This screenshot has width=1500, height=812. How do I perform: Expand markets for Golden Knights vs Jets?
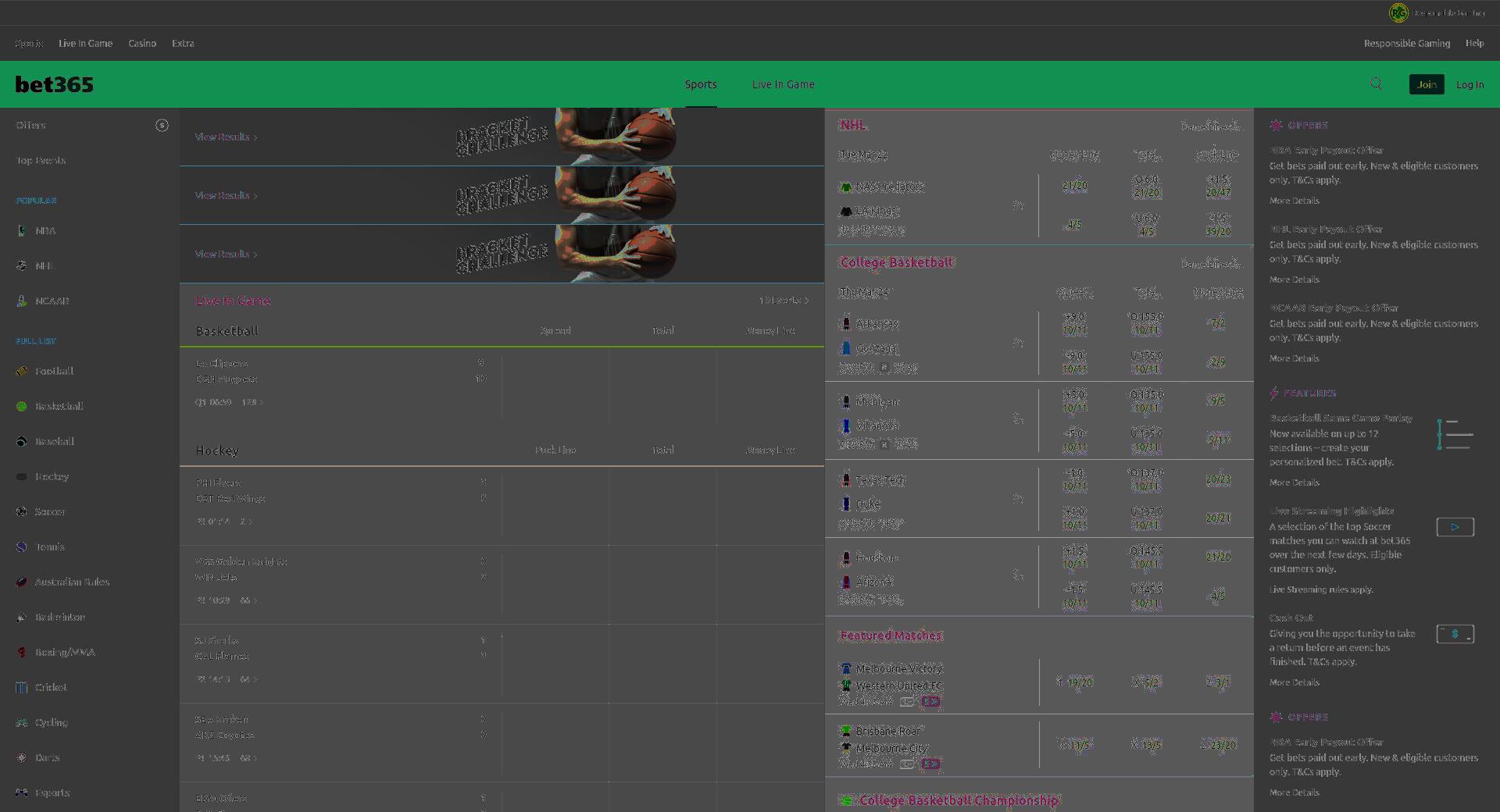[x=248, y=600]
